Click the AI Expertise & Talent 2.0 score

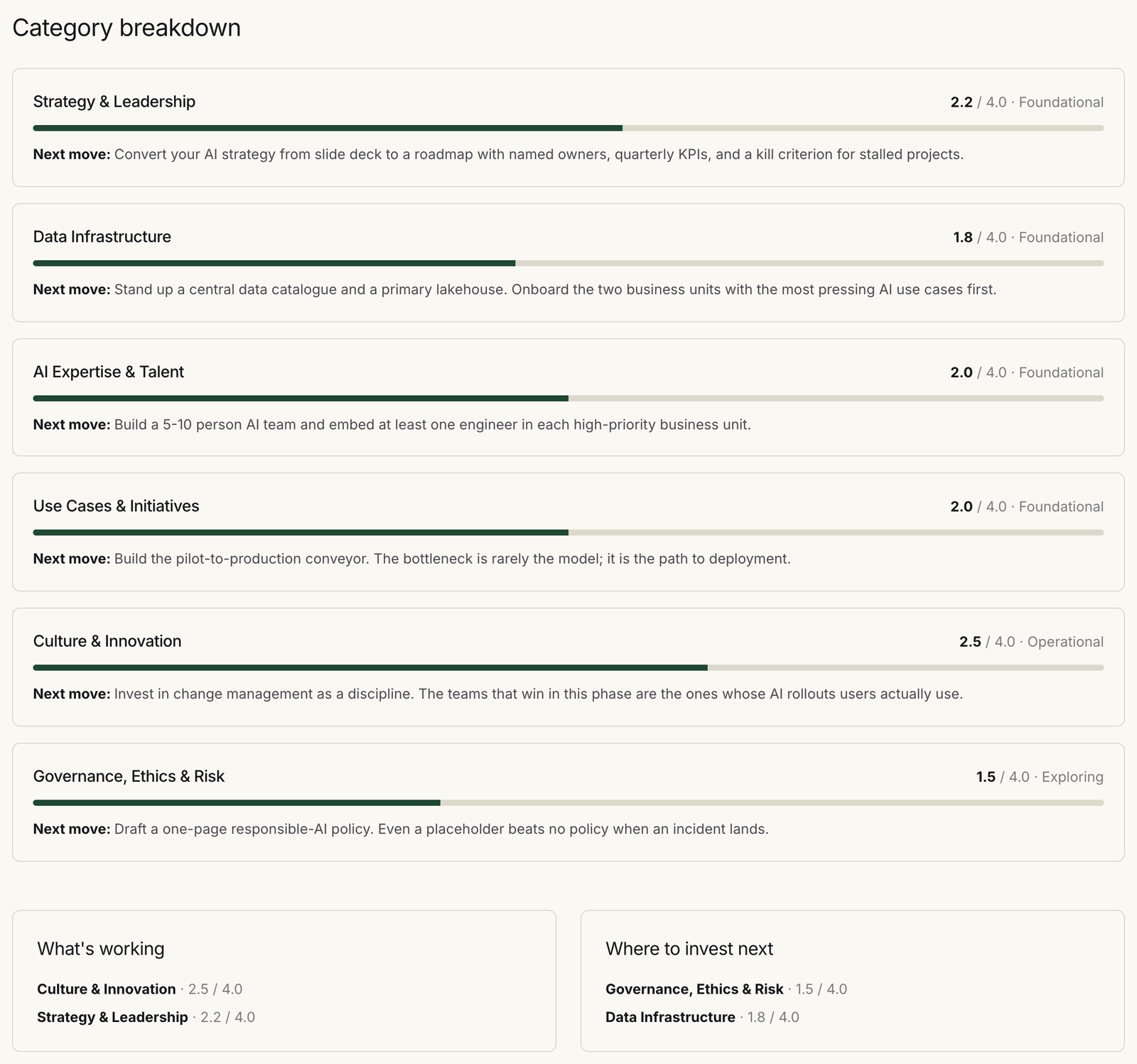[1027, 372]
